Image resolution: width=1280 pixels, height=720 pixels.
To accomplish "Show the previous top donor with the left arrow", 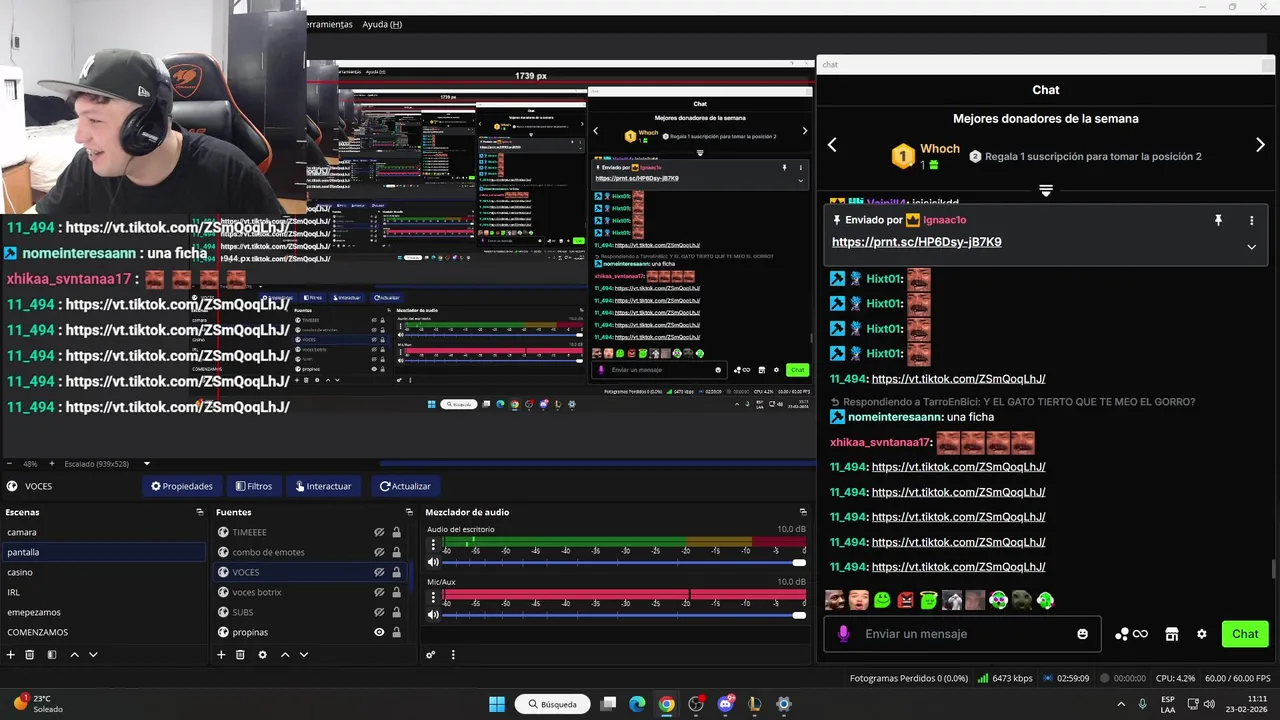I will 832,145.
